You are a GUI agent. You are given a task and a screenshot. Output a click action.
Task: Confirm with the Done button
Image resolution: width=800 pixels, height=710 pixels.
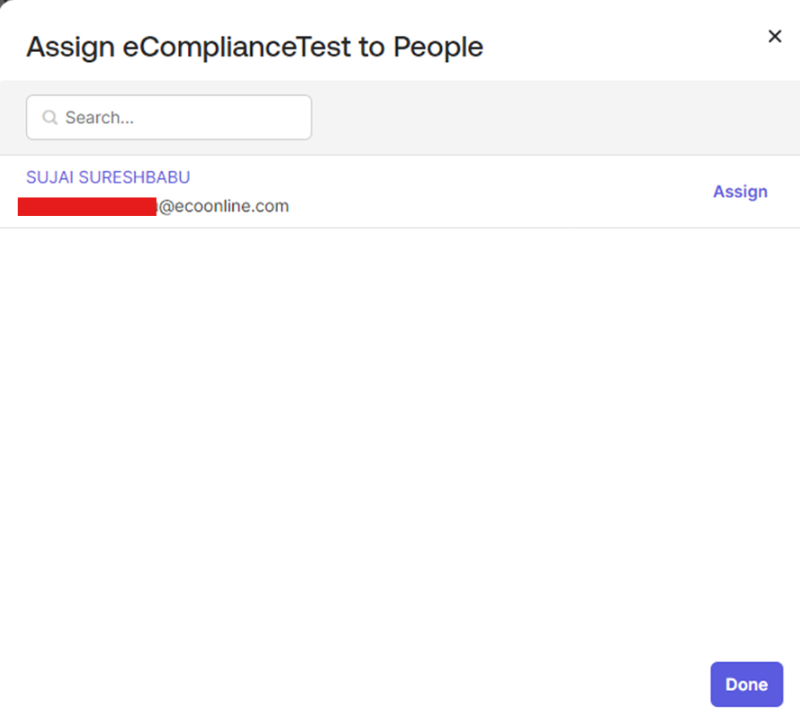coord(746,684)
